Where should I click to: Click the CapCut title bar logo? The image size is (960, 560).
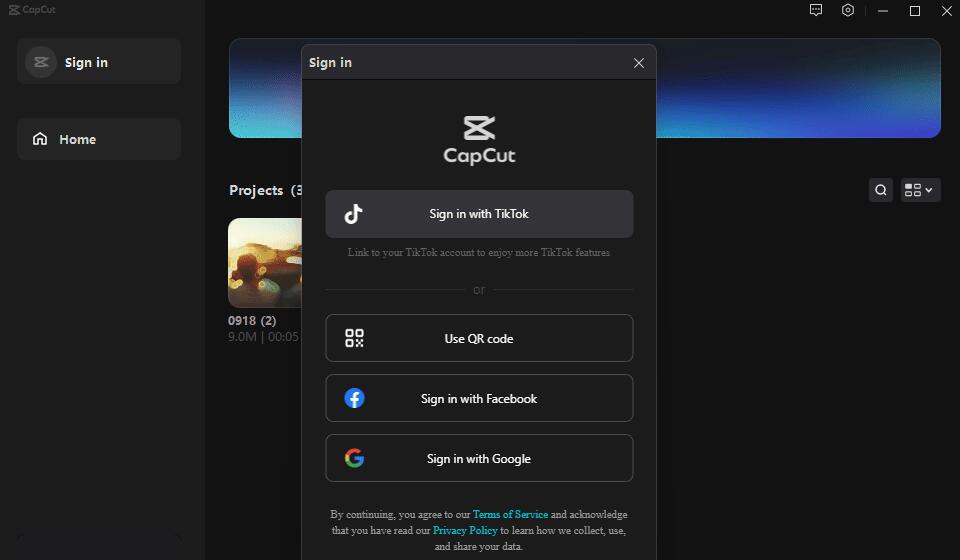pos(32,10)
